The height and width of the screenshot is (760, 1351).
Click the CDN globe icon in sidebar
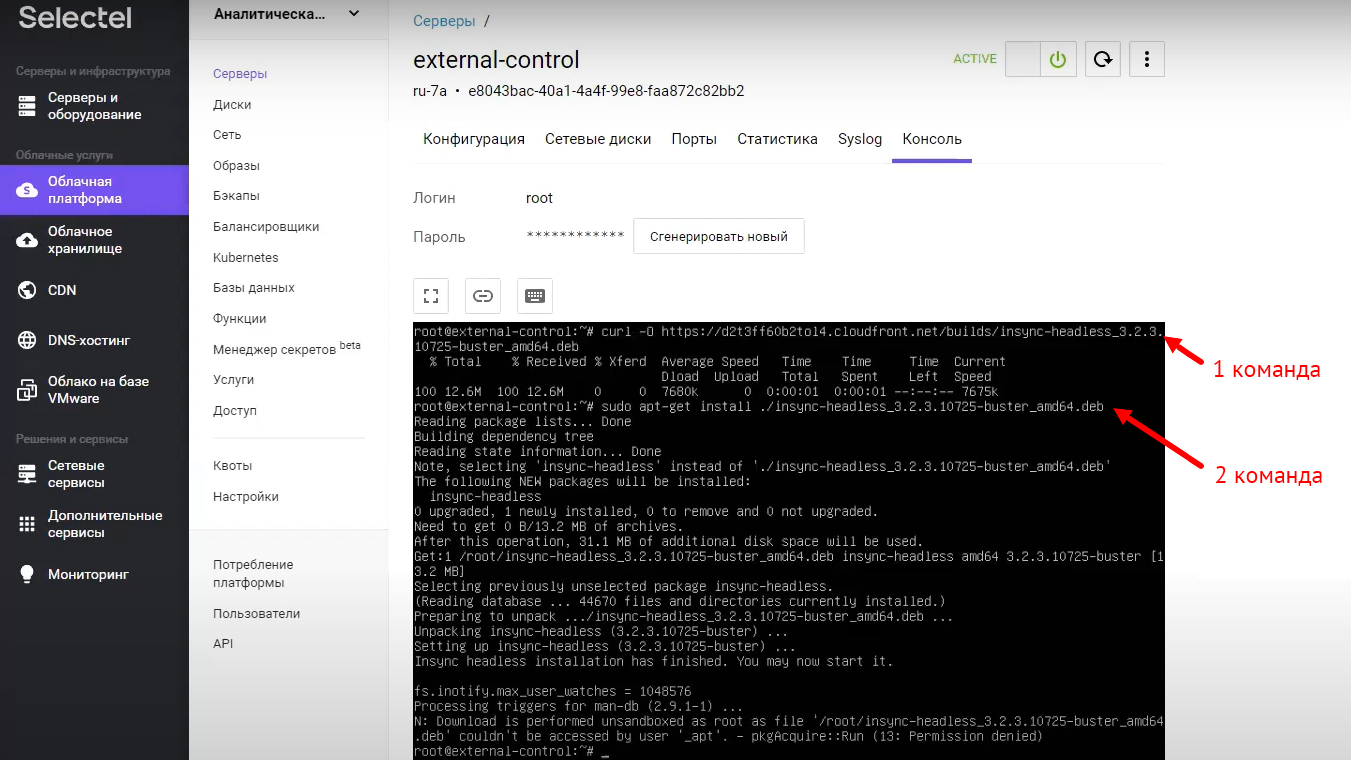[28, 290]
